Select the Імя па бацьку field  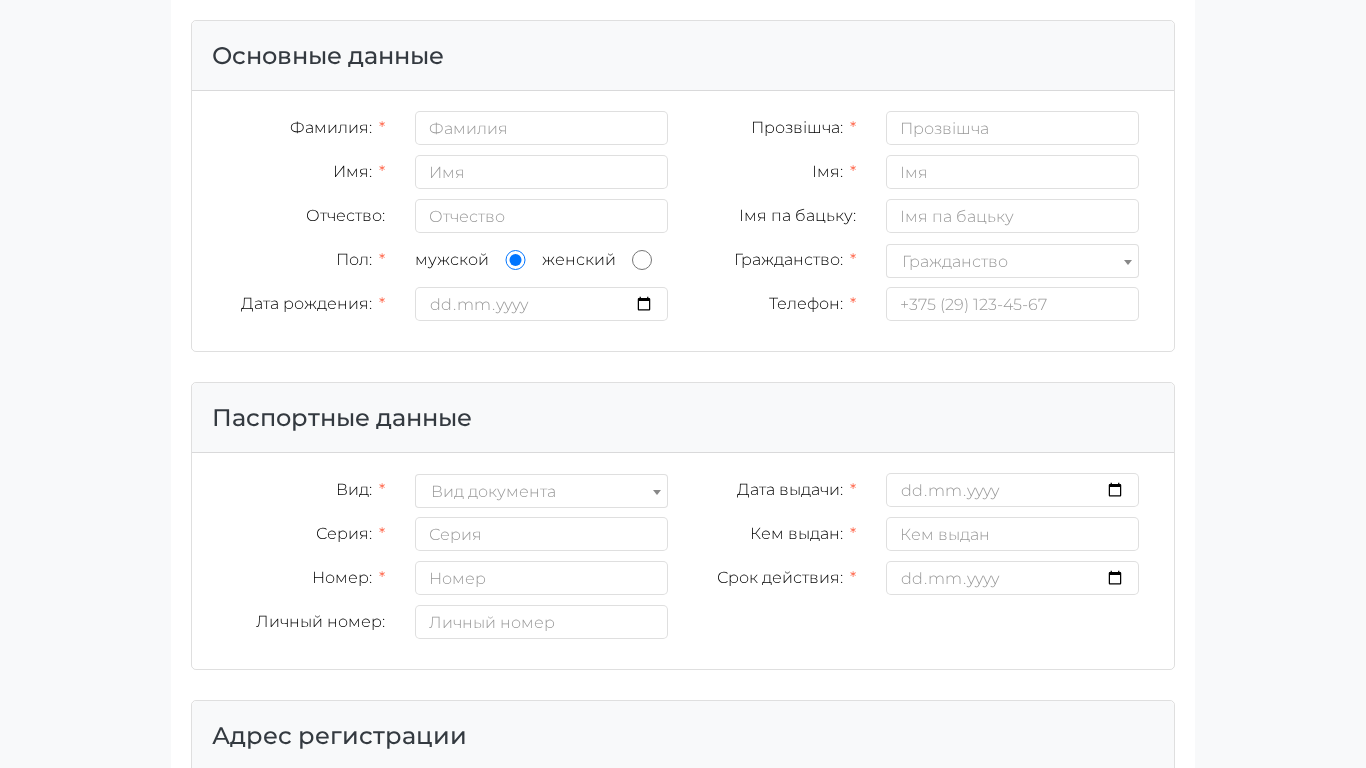click(x=1012, y=216)
